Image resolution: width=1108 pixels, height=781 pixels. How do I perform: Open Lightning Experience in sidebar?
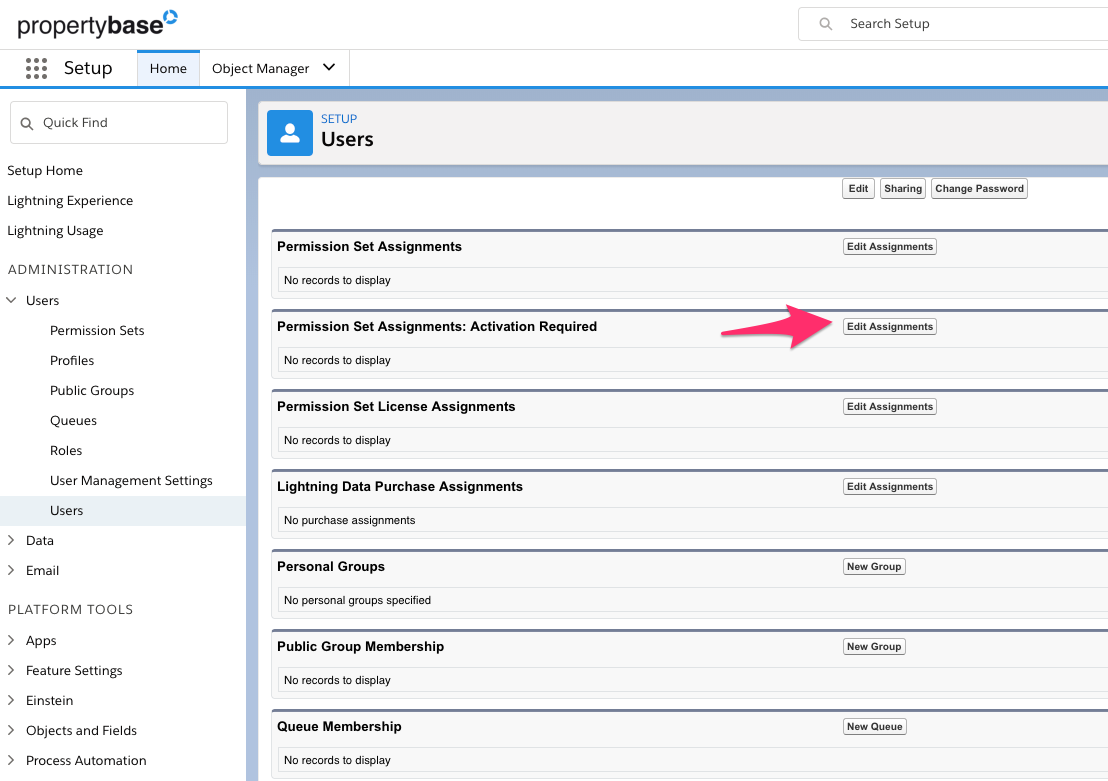click(x=70, y=201)
